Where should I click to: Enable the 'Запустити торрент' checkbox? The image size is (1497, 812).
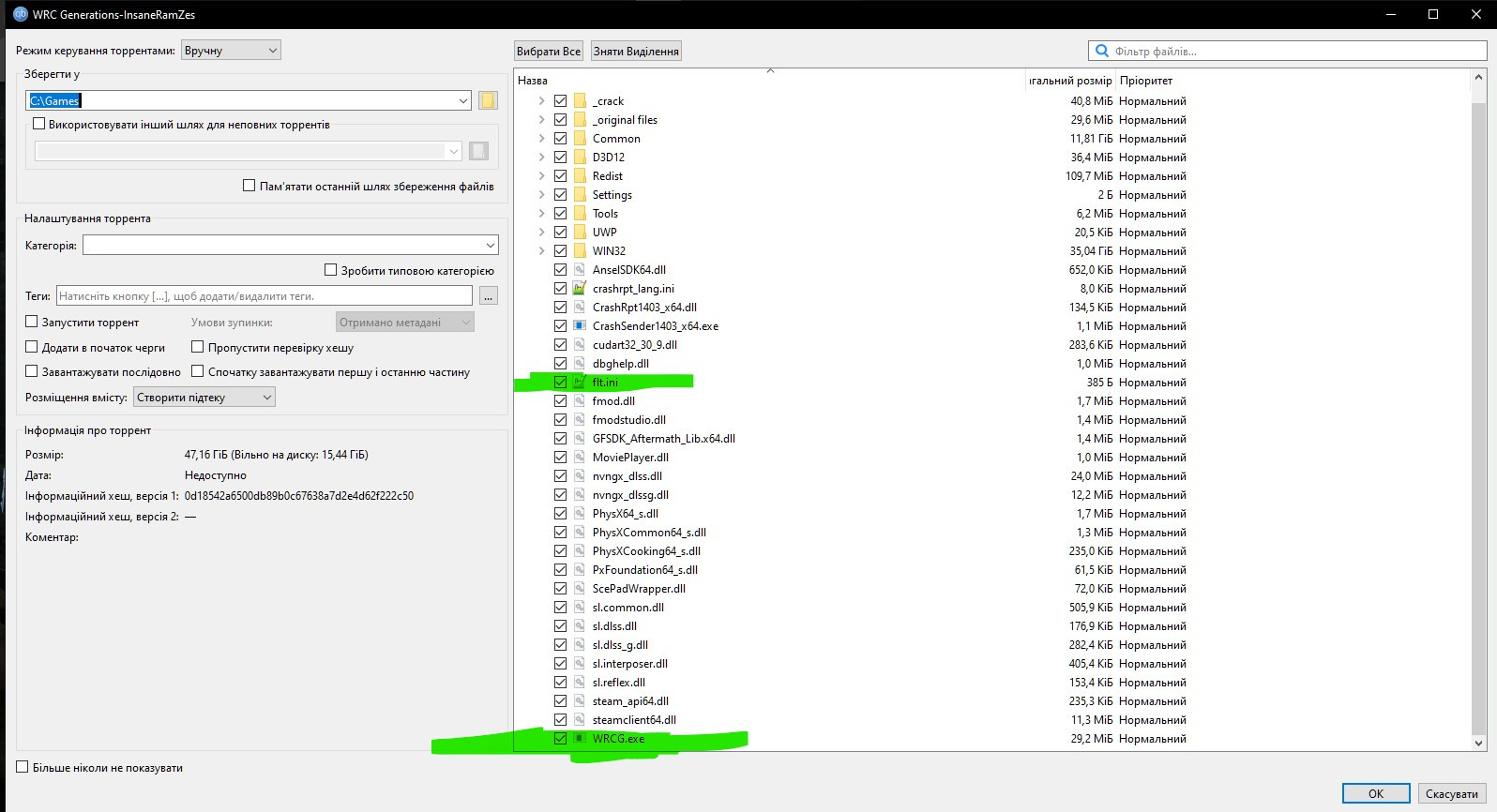32,322
